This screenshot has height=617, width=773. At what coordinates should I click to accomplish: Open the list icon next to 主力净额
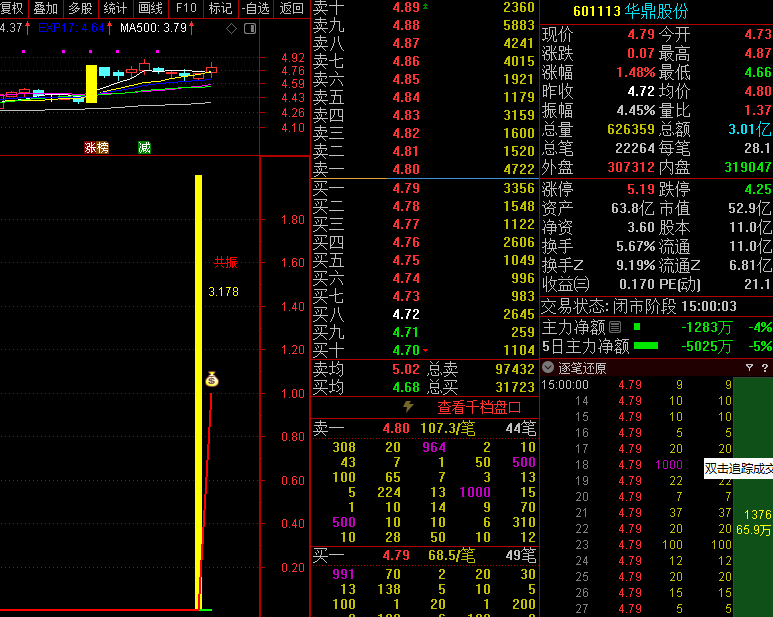(x=615, y=327)
